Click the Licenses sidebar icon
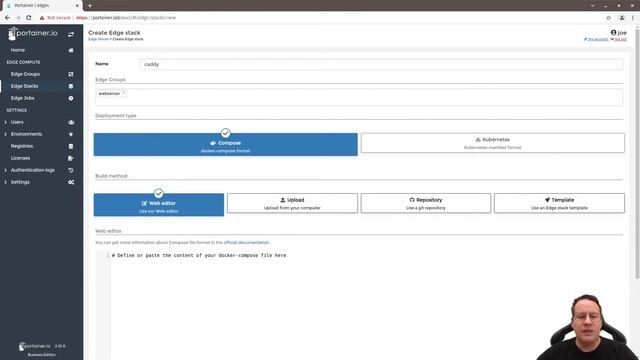This screenshot has height=360, width=640. pyautogui.click(x=71, y=158)
